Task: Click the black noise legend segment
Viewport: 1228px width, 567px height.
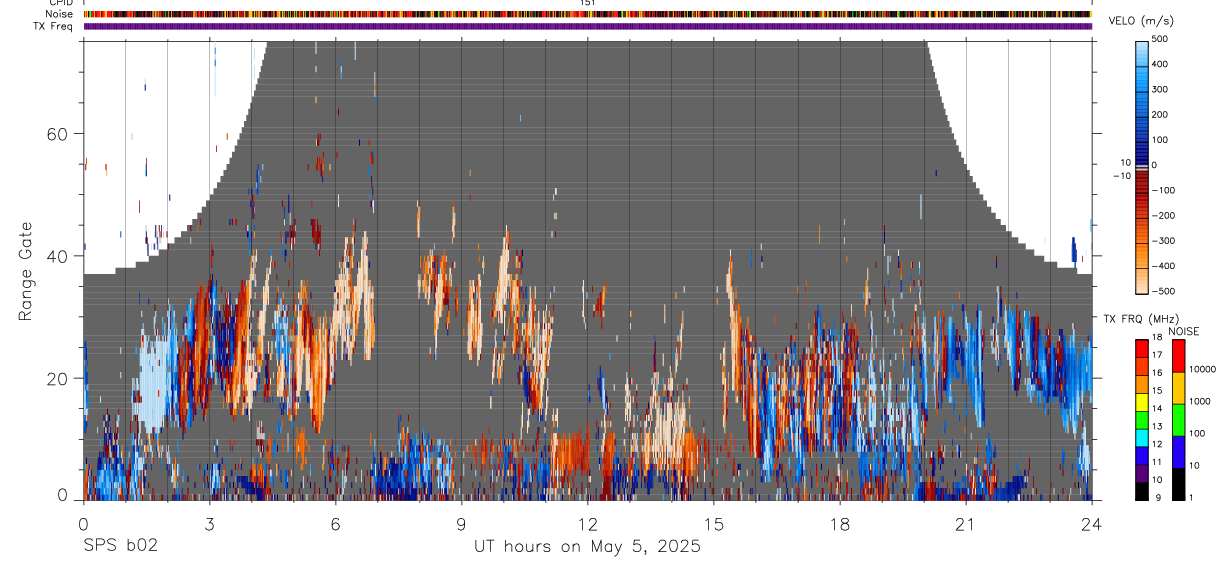Action: [1178, 483]
